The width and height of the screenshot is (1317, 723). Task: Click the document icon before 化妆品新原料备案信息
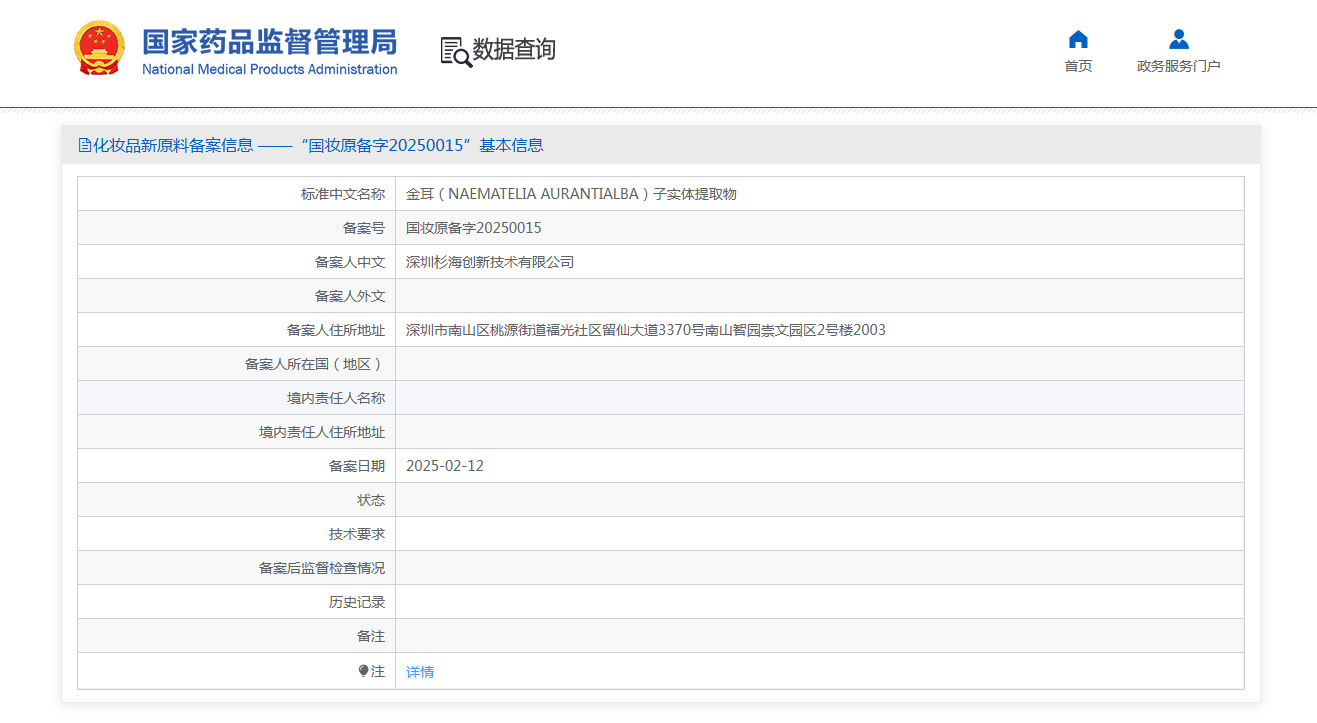coord(85,145)
